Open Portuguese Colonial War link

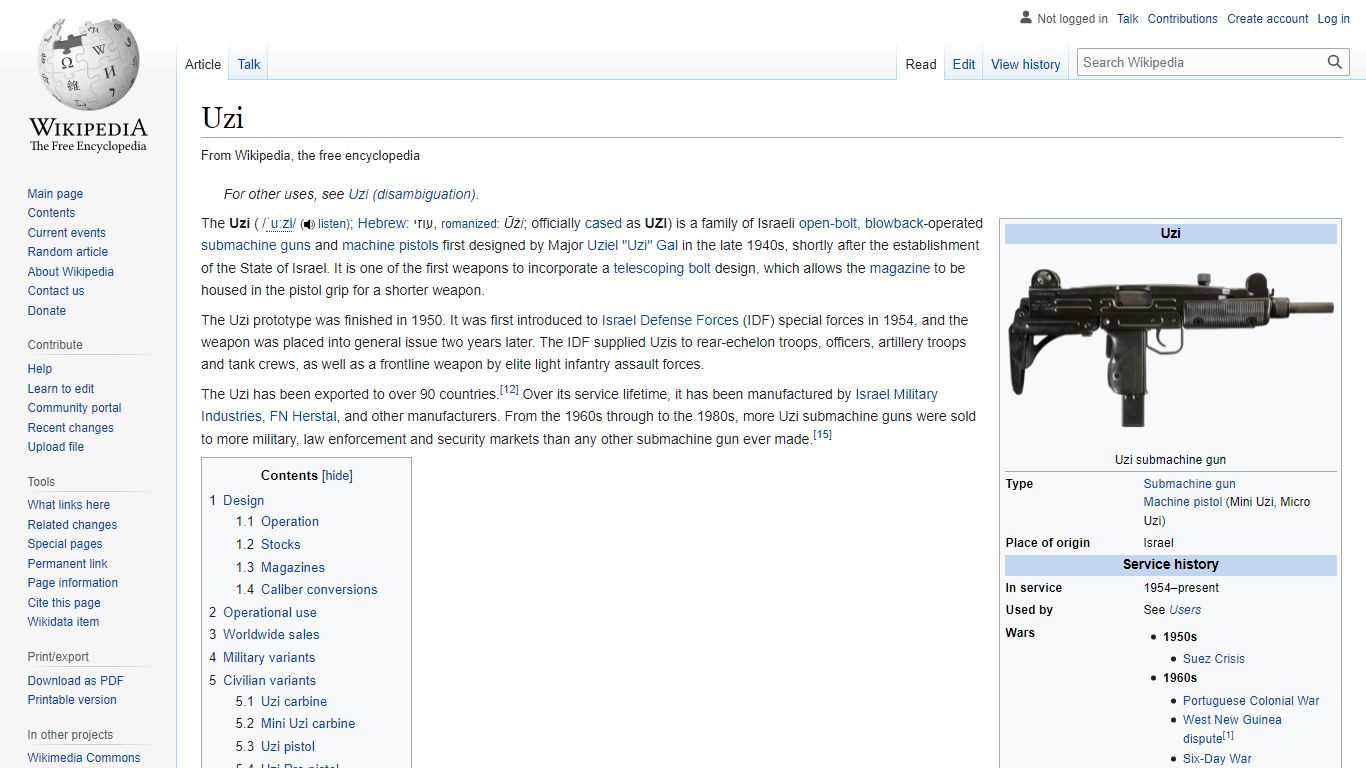[x=1251, y=701]
